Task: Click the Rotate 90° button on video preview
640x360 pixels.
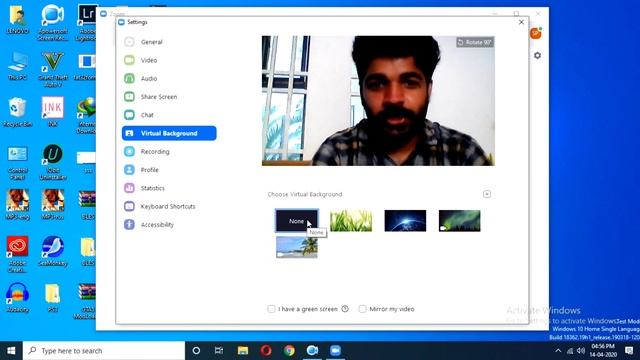Action: [475, 42]
